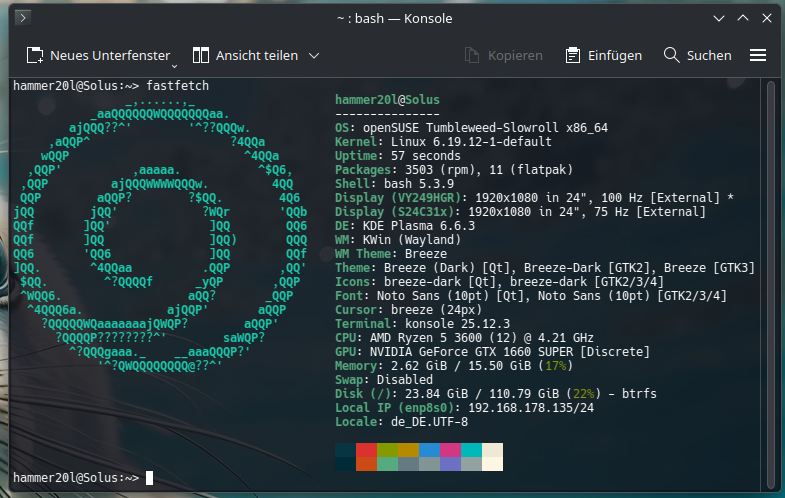Click the cyan color block in fastfetch palette

coord(471,450)
